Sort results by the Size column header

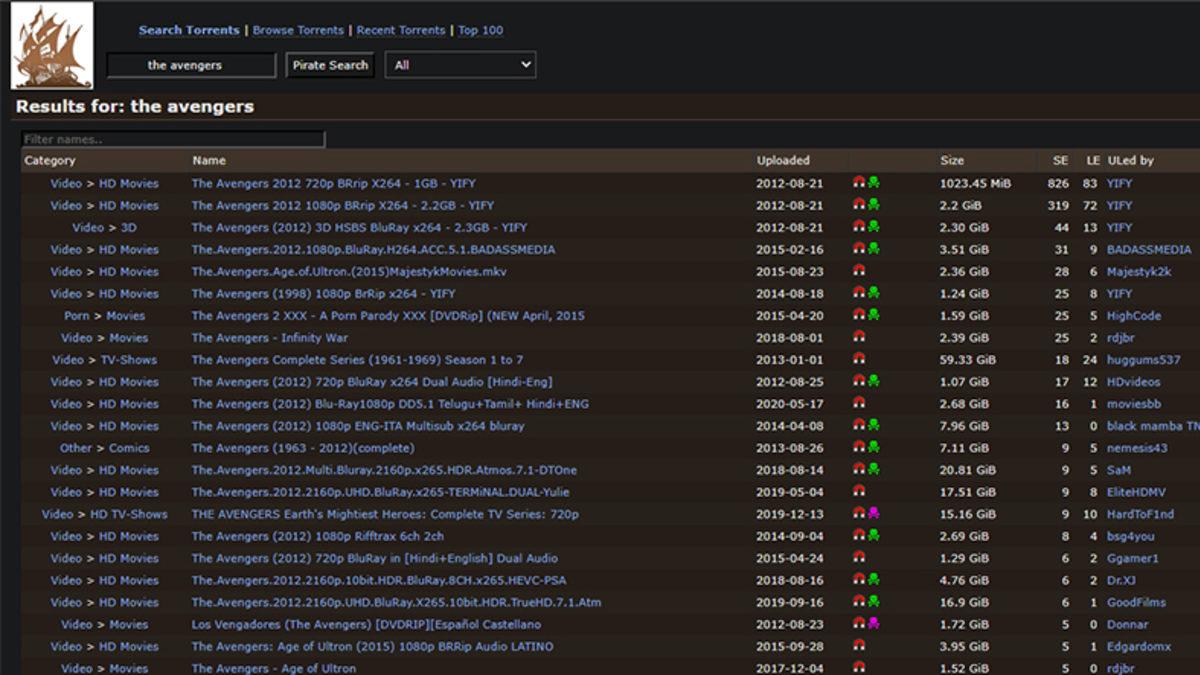(x=952, y=160)
